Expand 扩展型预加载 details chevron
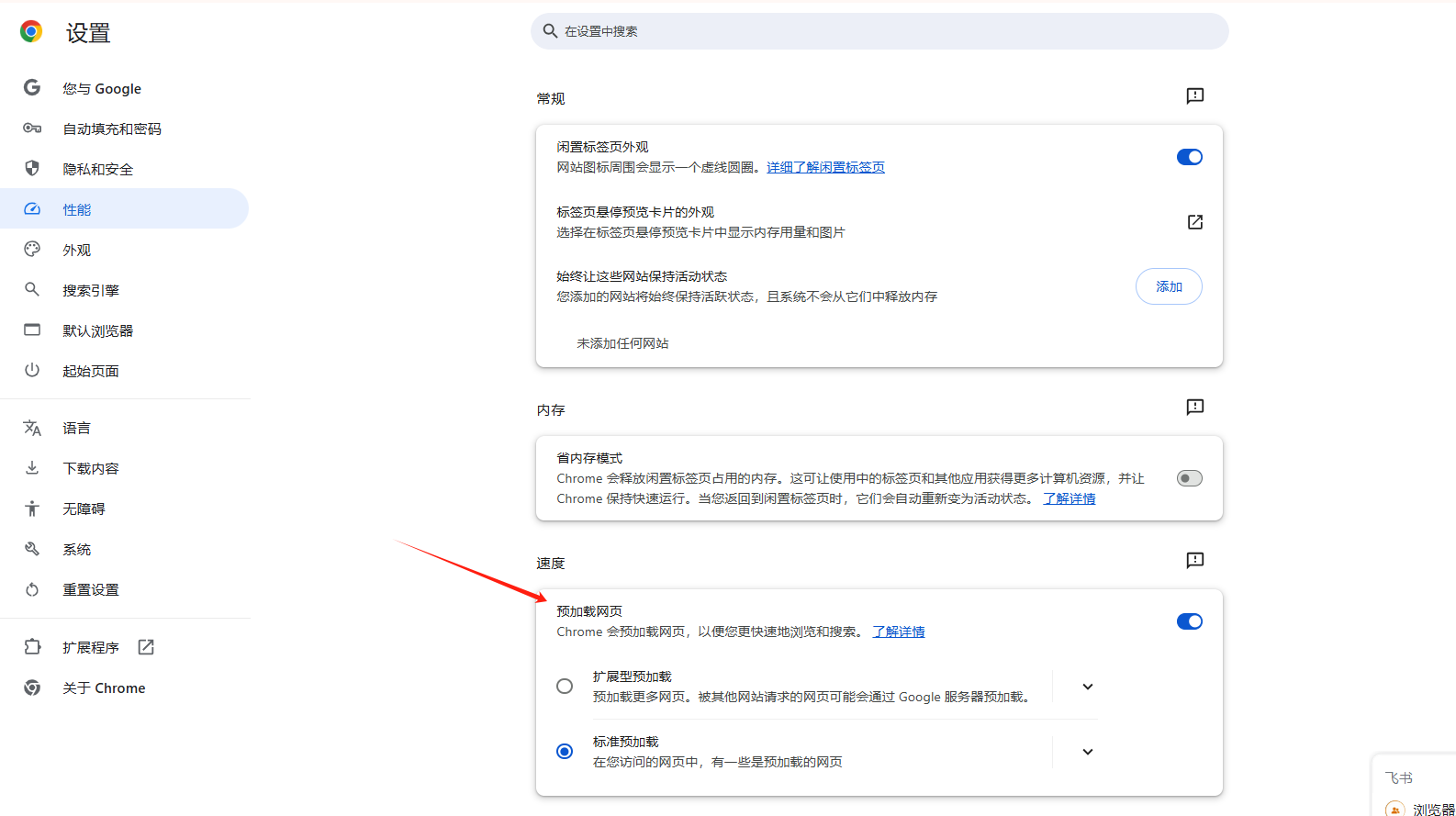Screen dimensions: 1456x816 [x=1088, y=687]
